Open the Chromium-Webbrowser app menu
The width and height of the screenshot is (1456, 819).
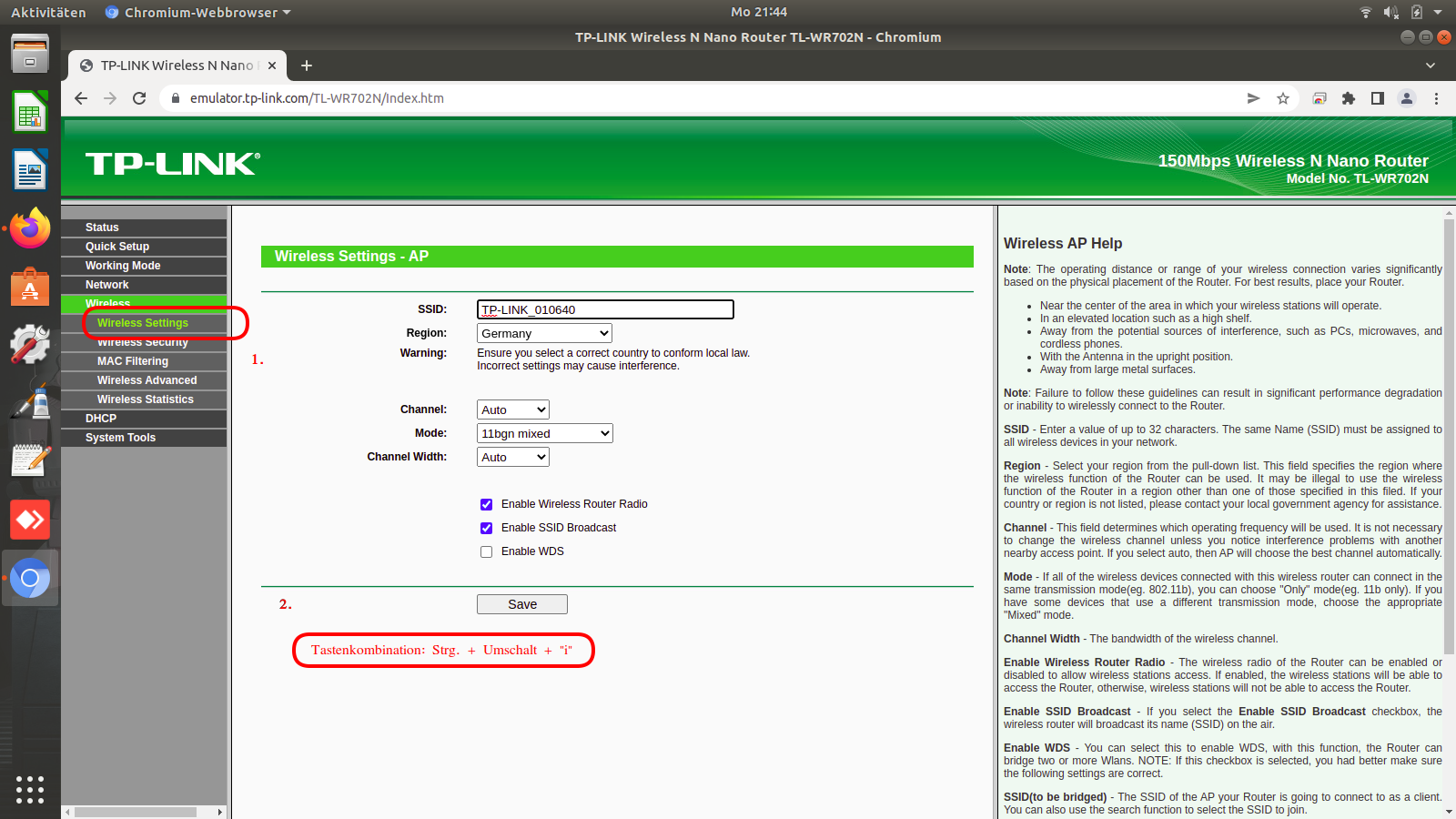click(198, 12)
